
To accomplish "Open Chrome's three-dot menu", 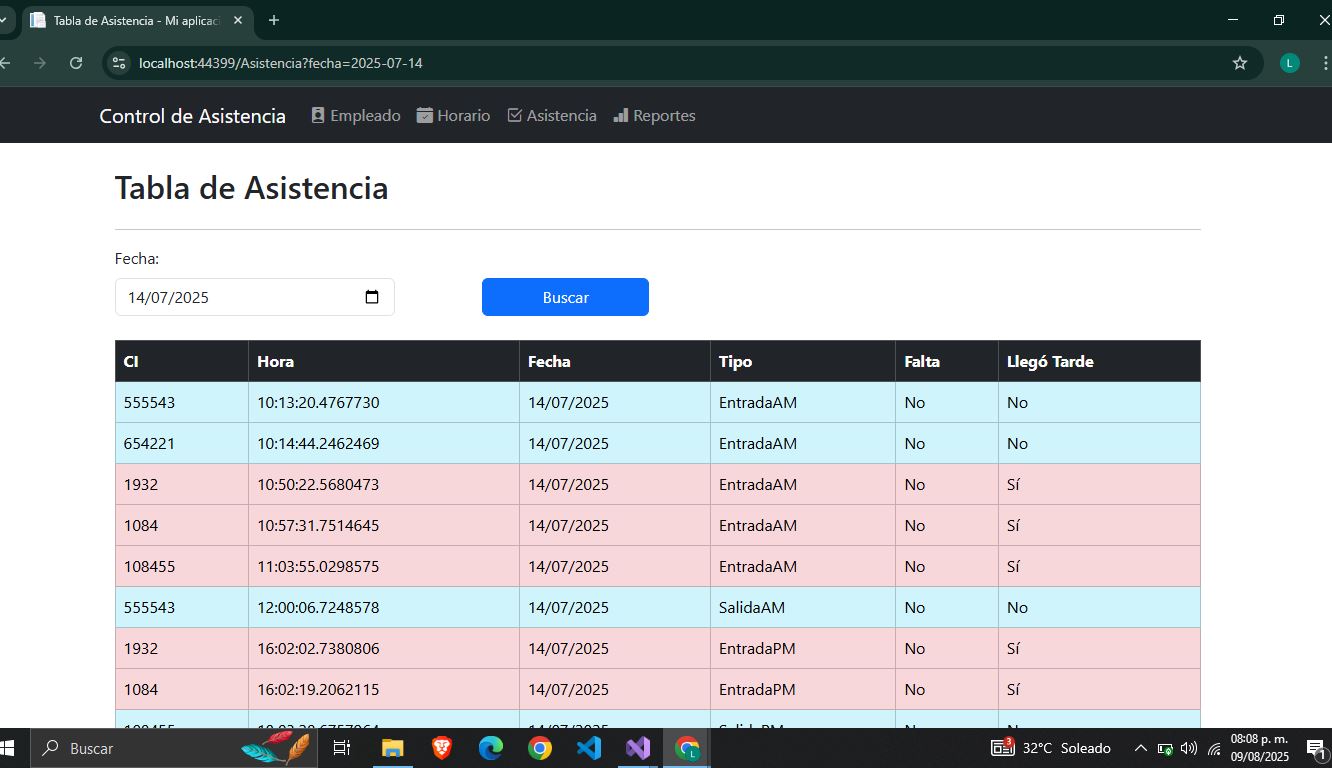I will [x=1325, y=63].
